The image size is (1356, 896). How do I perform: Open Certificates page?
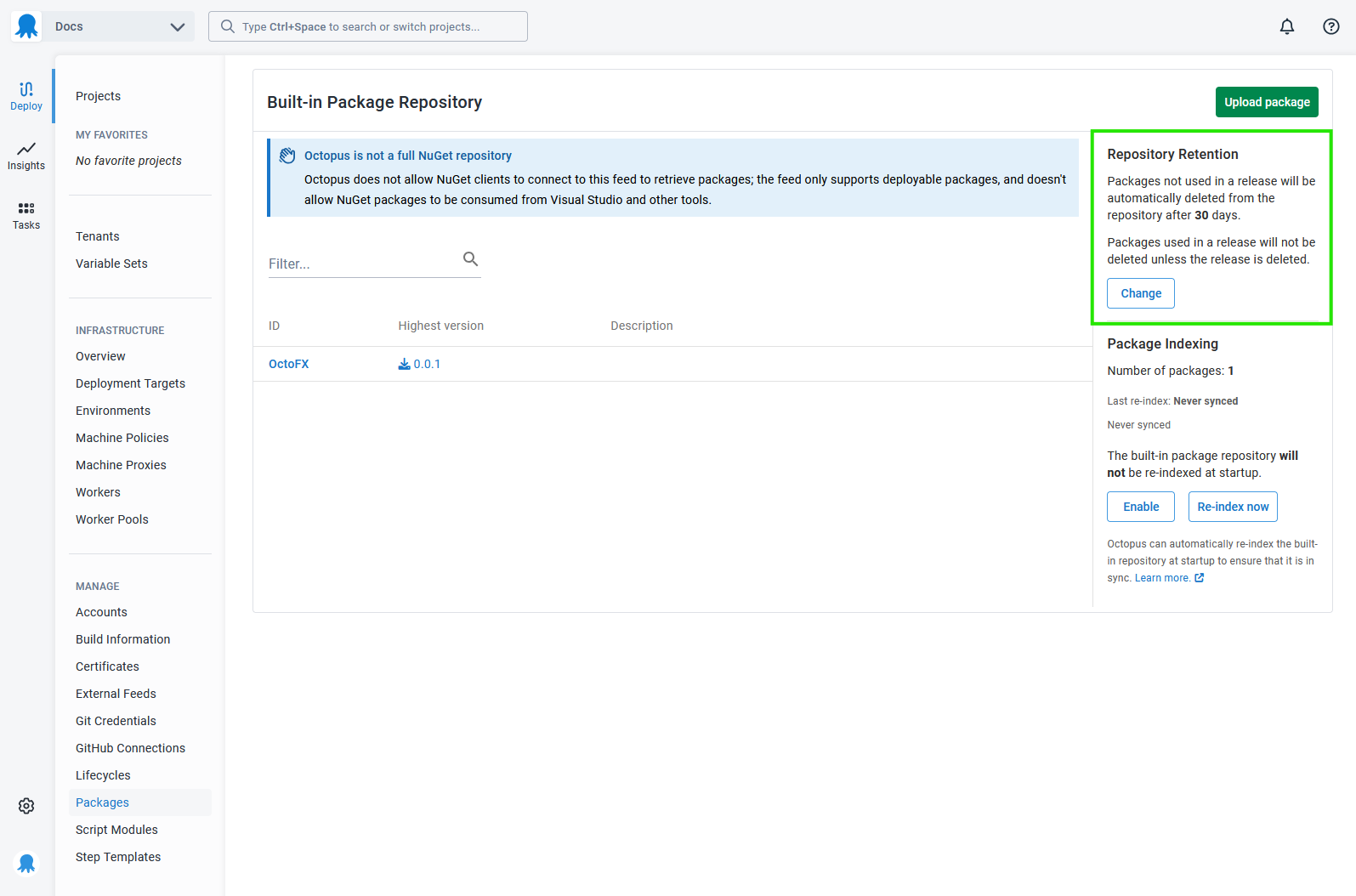pyautogui.click(x=107, y=666)
